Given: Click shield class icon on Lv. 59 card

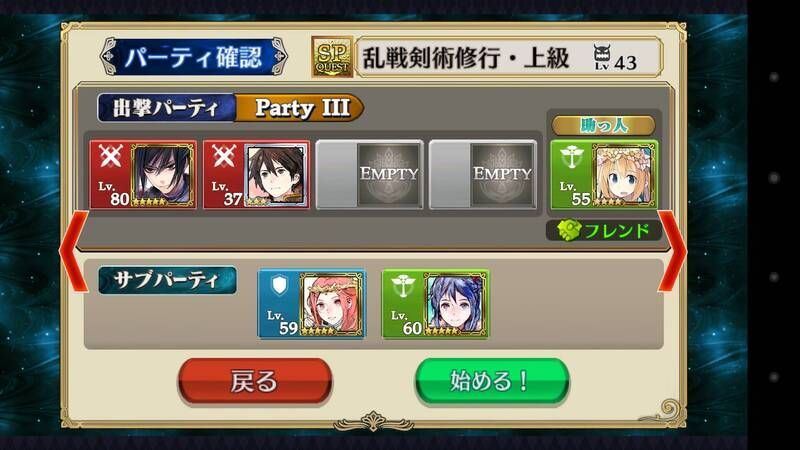Looking at the screenshot, I should pyautogui.click(x=279, y=286).
